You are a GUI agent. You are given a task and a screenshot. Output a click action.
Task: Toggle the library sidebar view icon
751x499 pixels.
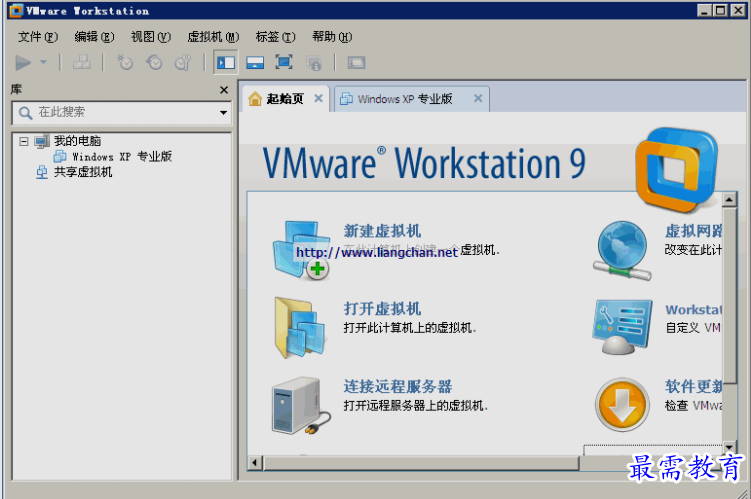tap(226, 62)
